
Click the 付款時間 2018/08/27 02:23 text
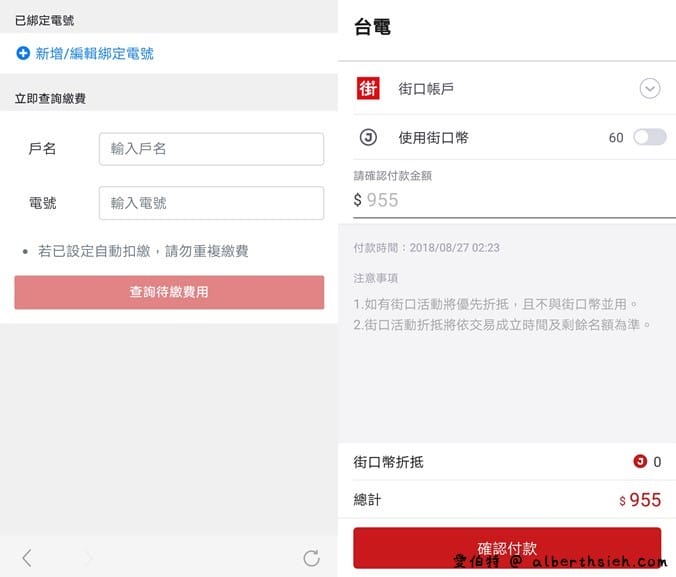pos(426,248)
